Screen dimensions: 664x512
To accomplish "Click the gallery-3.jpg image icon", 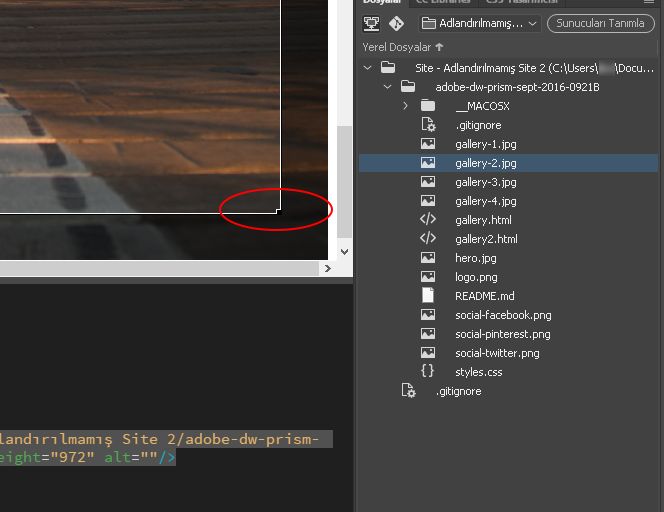I will (x=428, y=182).
